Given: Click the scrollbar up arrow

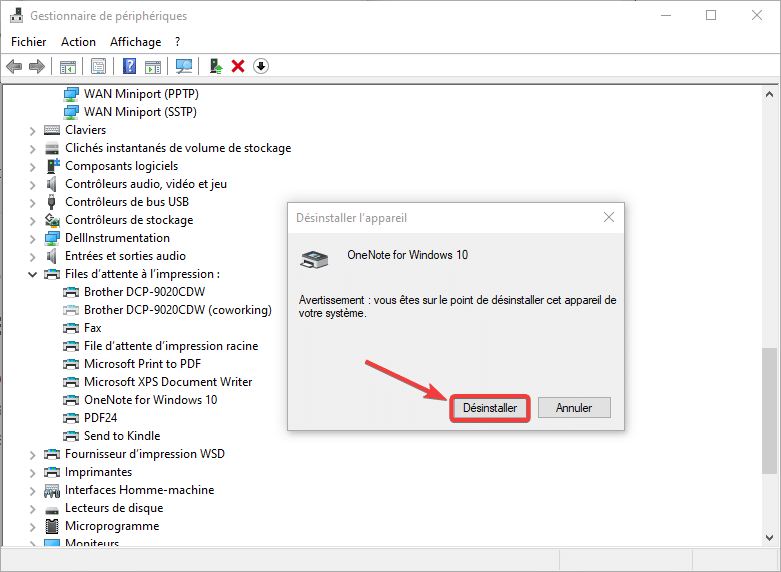Looking at the screenshot, I should [769, 94].
